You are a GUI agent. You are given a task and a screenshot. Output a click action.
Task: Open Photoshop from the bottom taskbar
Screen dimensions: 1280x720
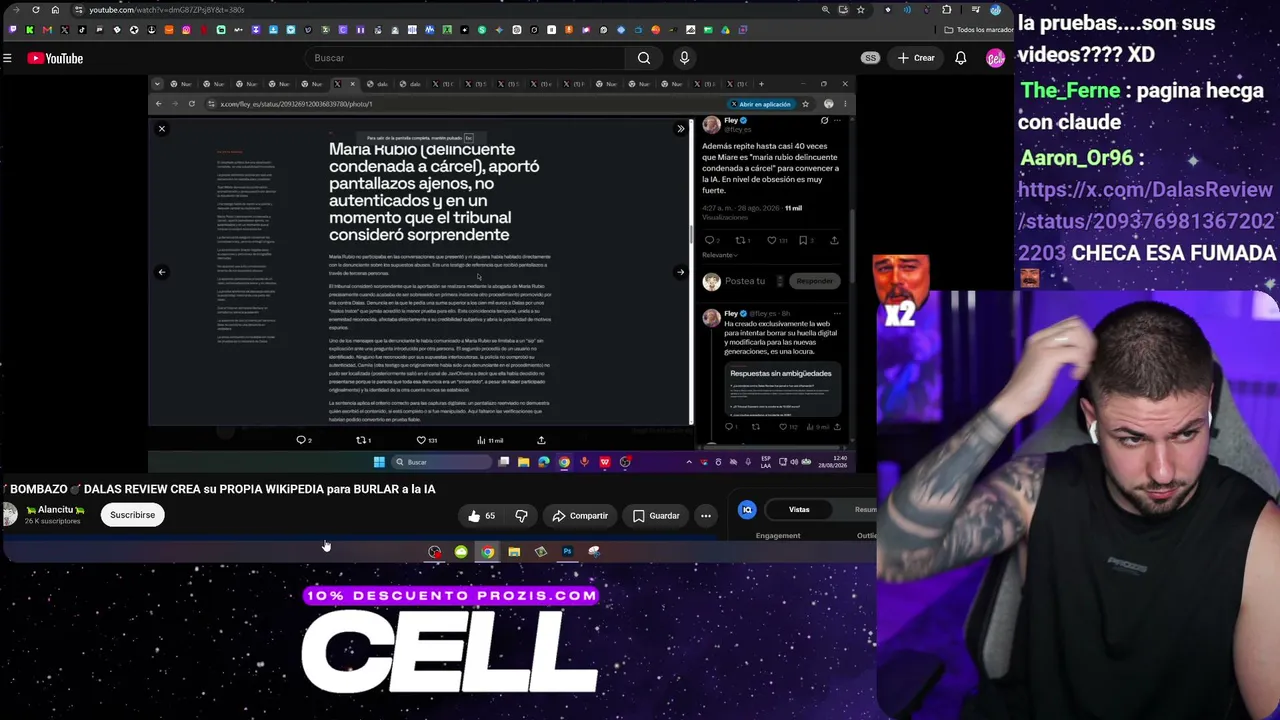click(x=567, y=552)
